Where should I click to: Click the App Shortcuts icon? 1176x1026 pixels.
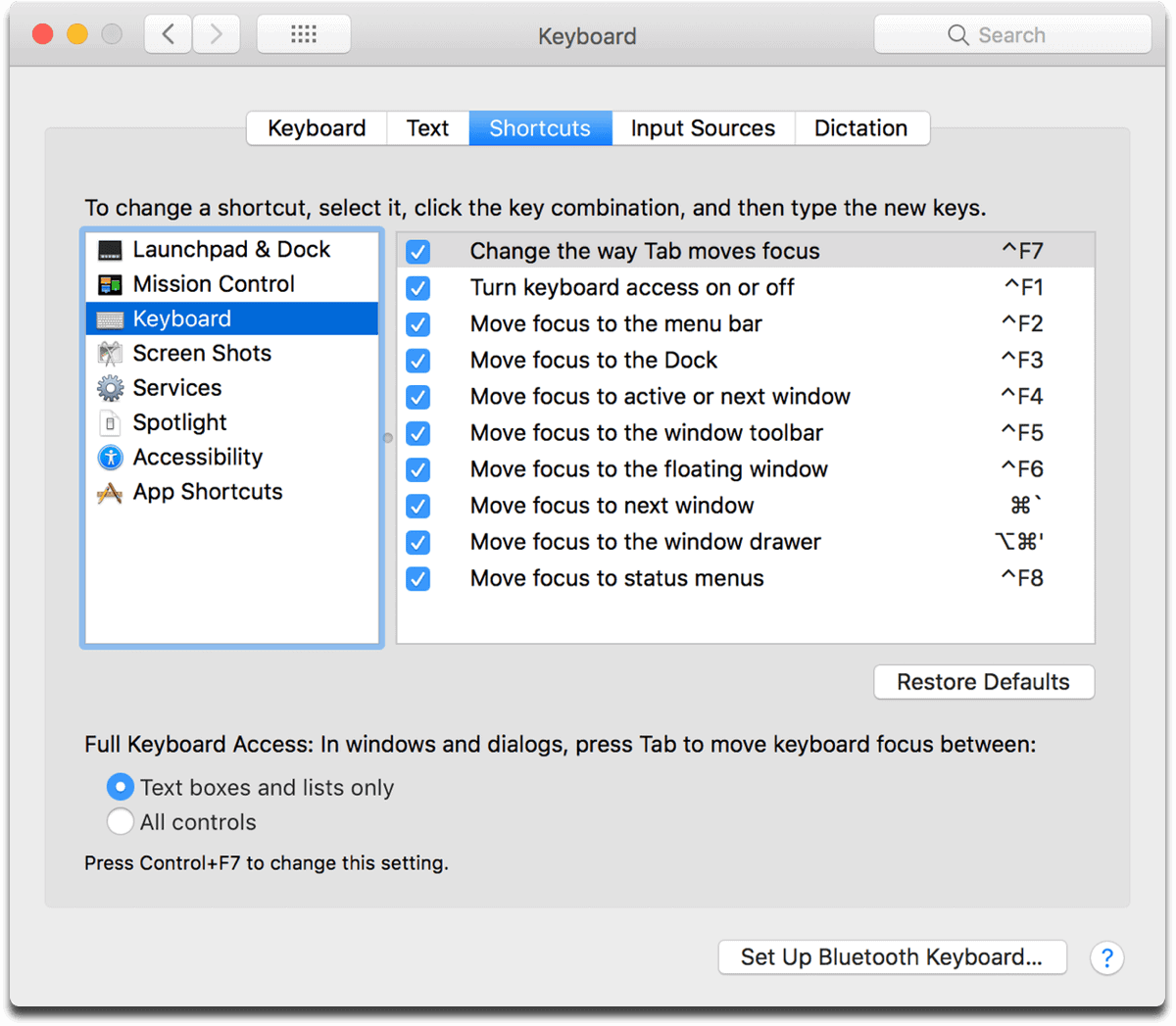[x=110, y=492]
